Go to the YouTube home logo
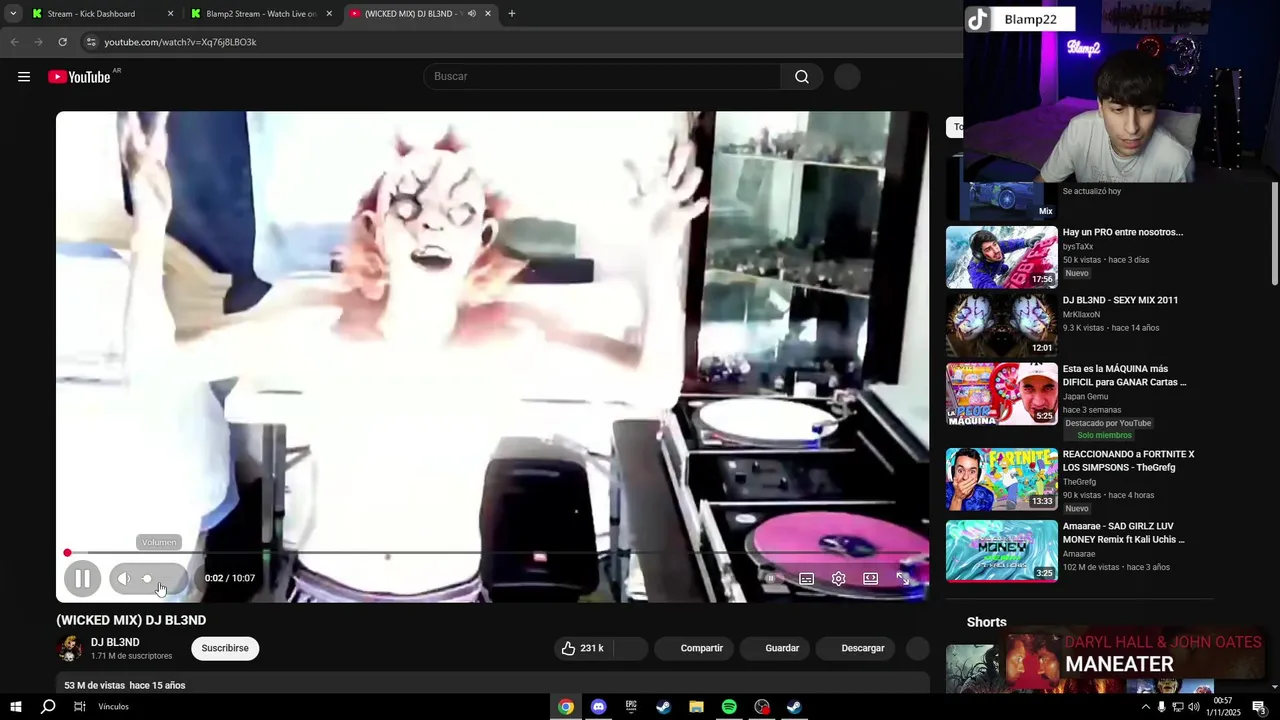 [79, 77]
